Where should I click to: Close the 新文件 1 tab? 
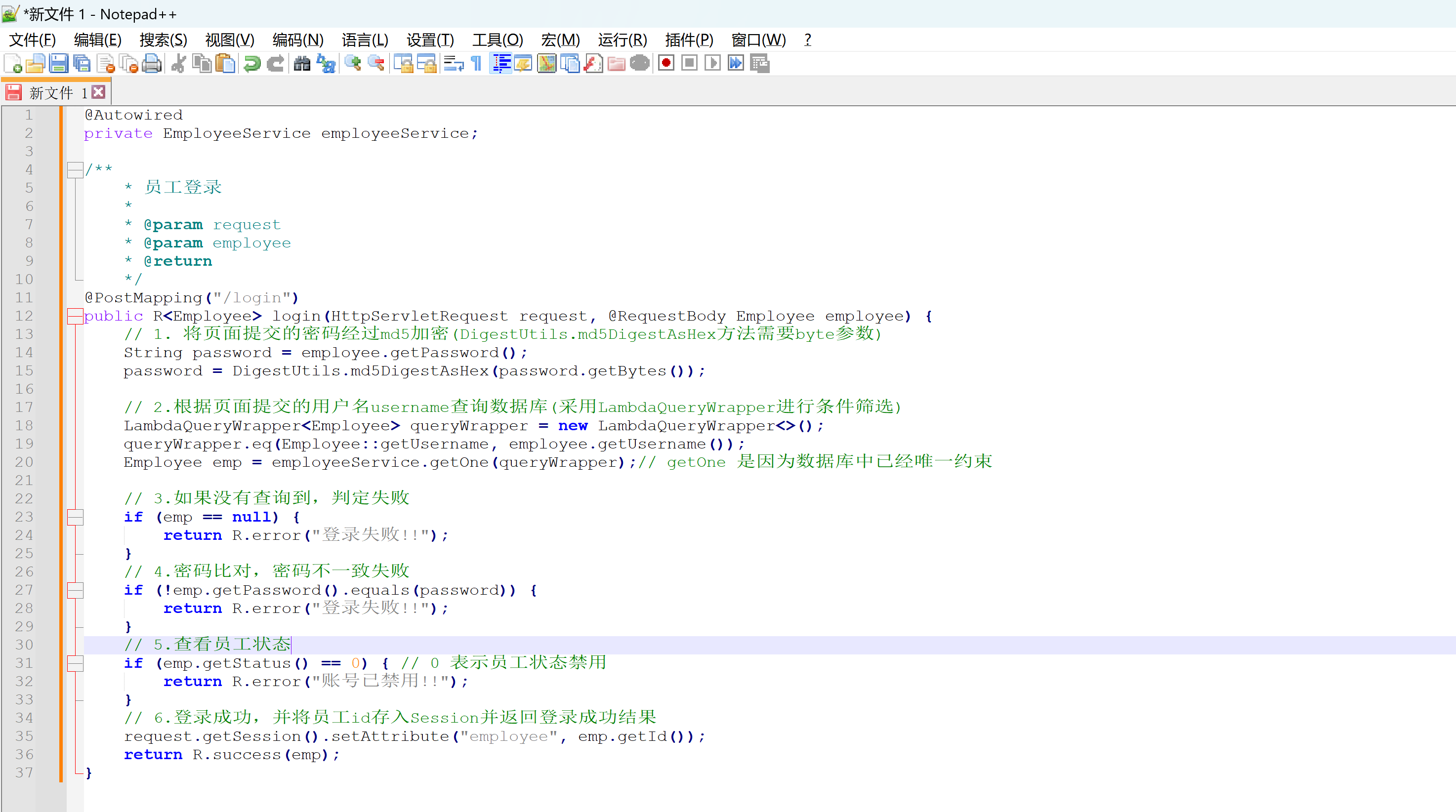pos(98,92)
